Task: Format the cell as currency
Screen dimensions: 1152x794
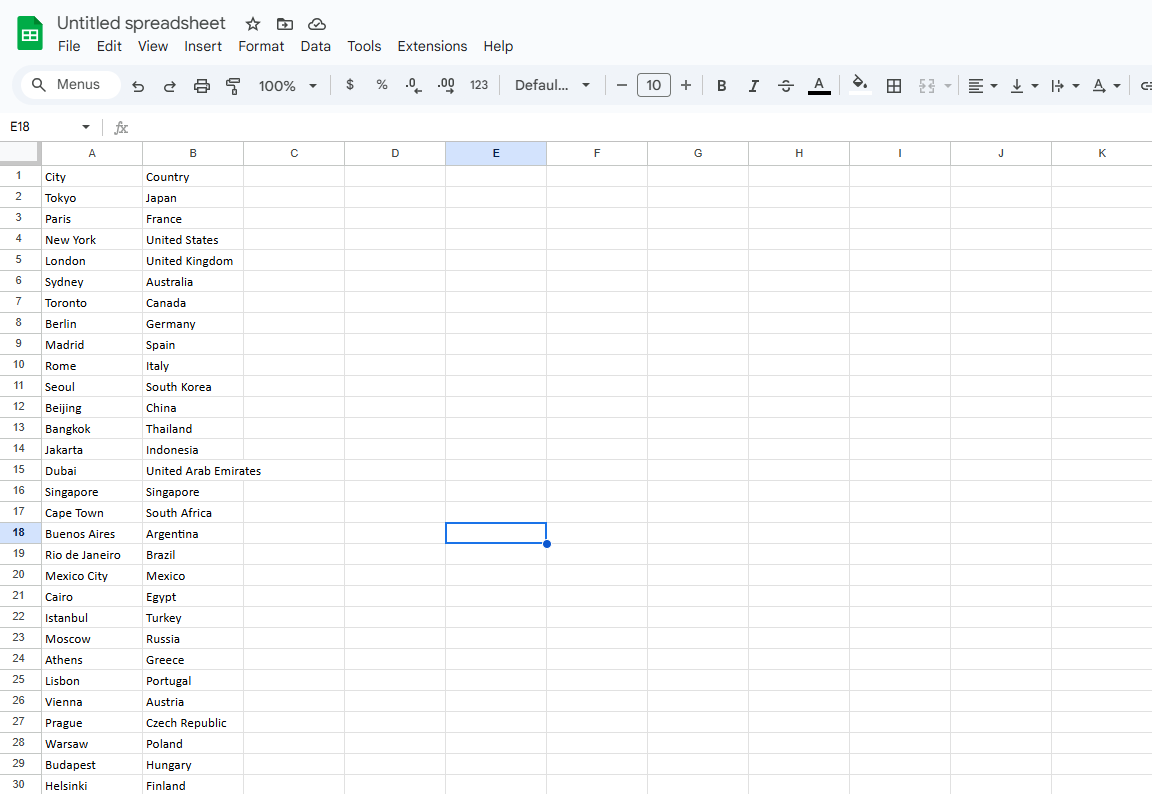Action: [349, 85]
